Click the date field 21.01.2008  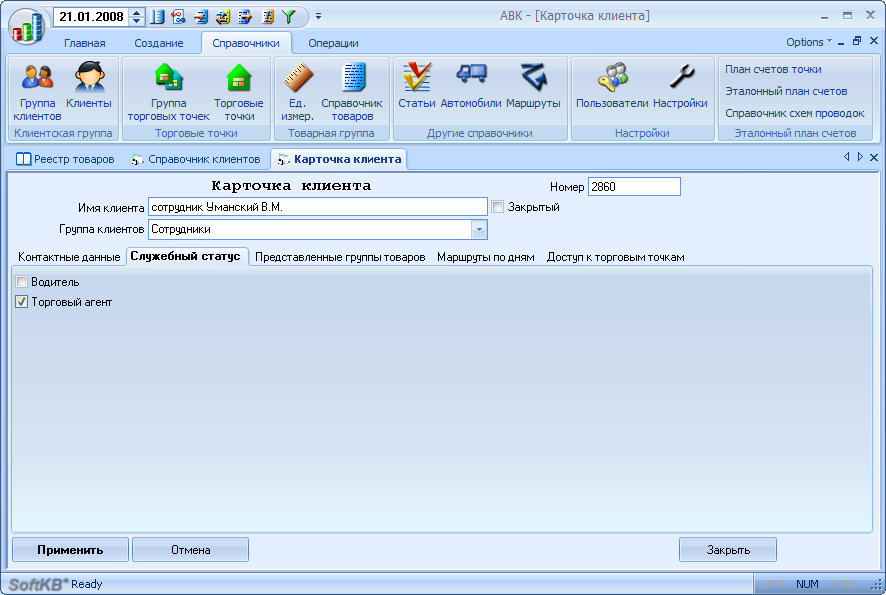(92, 17)
